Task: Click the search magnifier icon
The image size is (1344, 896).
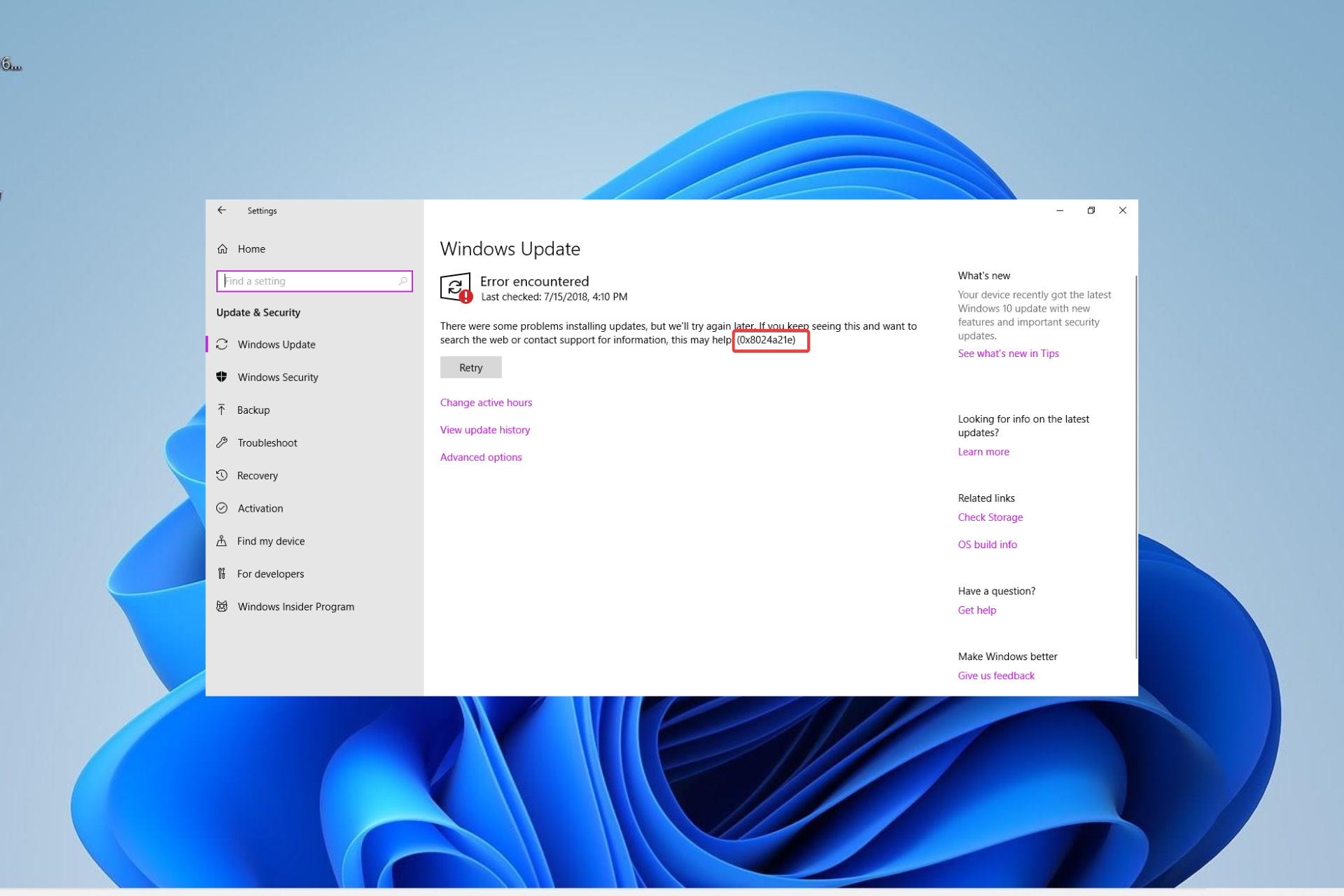Action: click(x=402, y=281)
